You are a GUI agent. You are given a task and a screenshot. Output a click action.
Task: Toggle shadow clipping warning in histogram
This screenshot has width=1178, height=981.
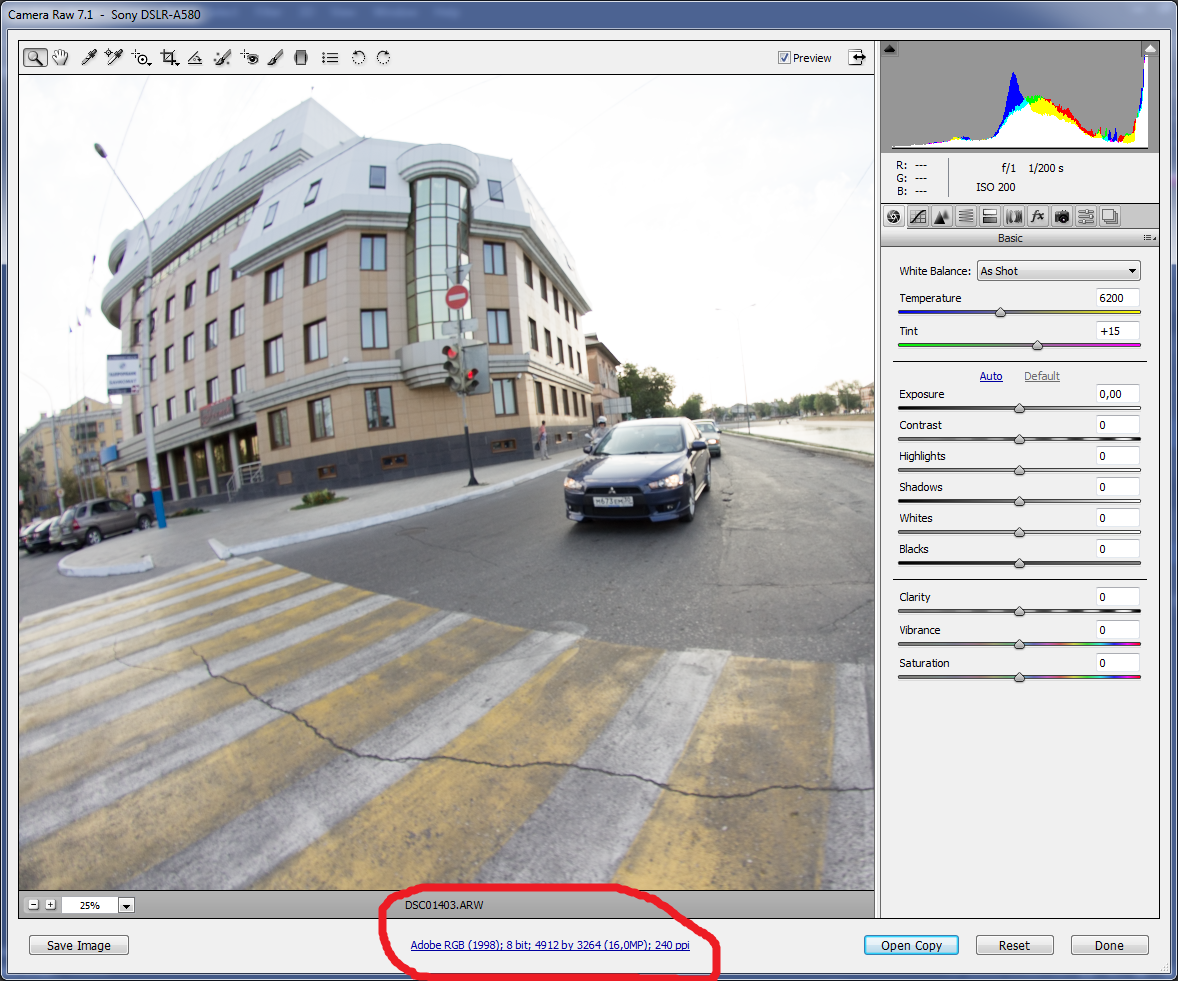[890, 49]
